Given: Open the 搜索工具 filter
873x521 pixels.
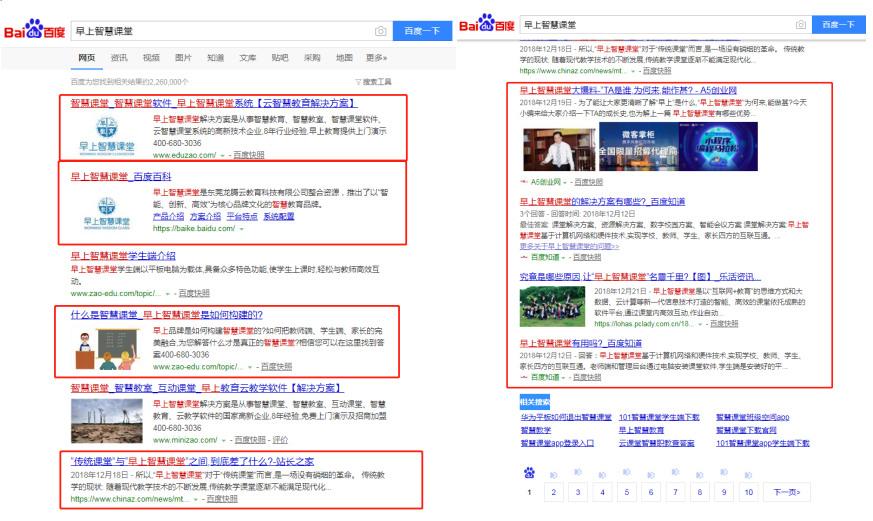Looking at the screenshot, I should (x=374, y=82).
